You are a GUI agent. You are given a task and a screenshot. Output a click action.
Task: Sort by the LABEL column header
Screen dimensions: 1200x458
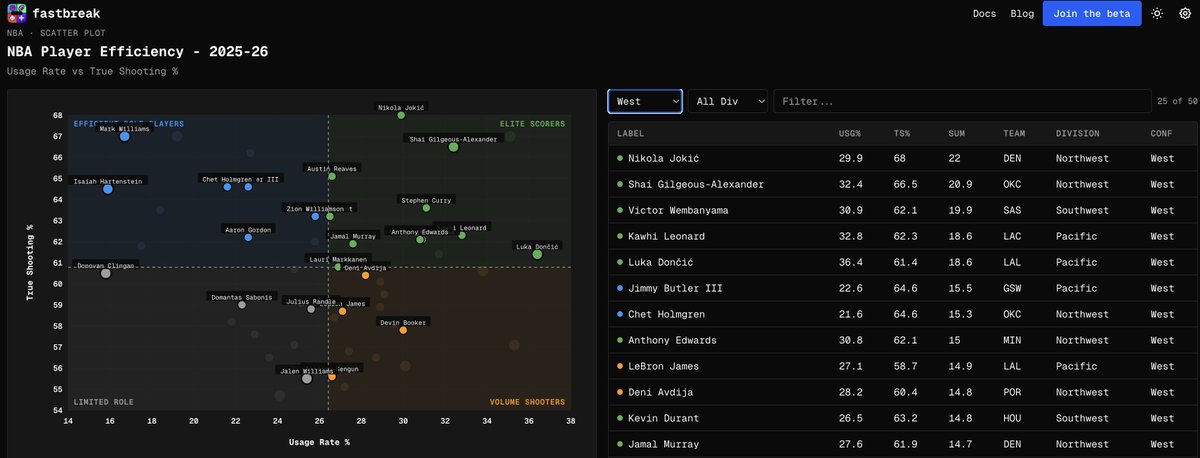tap(631, 133)
